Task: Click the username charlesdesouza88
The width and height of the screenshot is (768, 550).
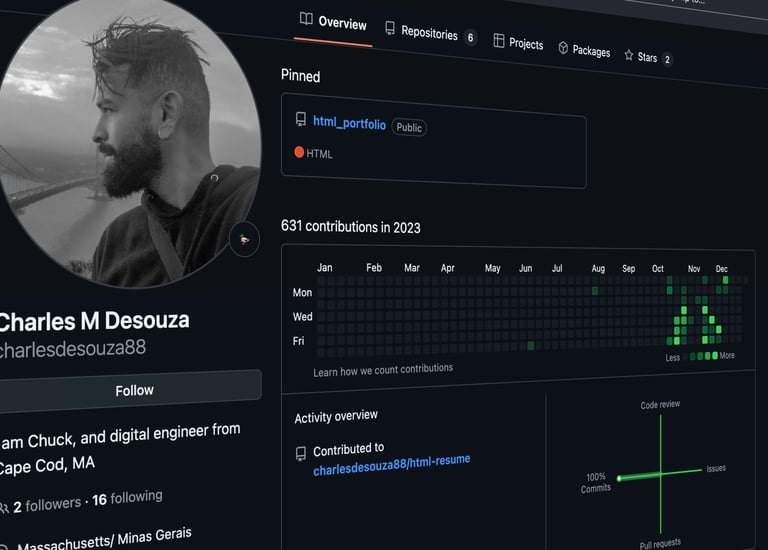Action: pyautogui.click(x=72, y=349)
